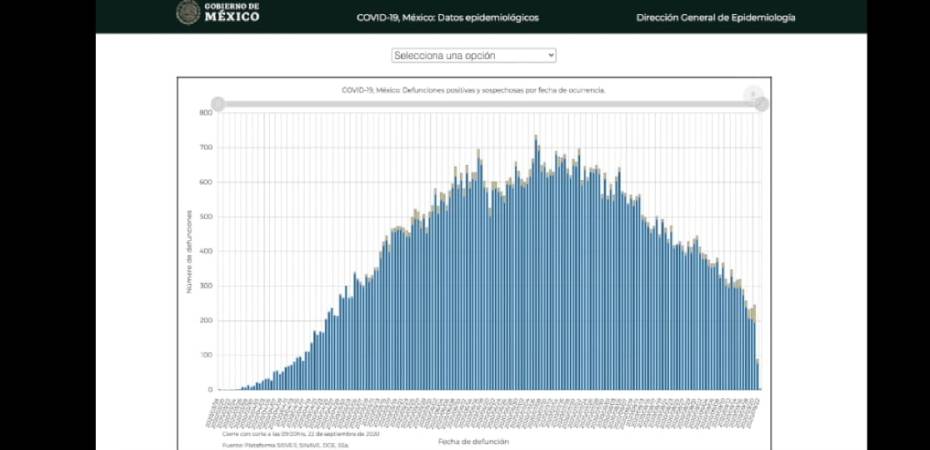Image resolution: width=930 pixels, height=450 pixels.
Task: Click 'COVID-19, México: Datos epidemiológicos' header title
Action: 446,18
